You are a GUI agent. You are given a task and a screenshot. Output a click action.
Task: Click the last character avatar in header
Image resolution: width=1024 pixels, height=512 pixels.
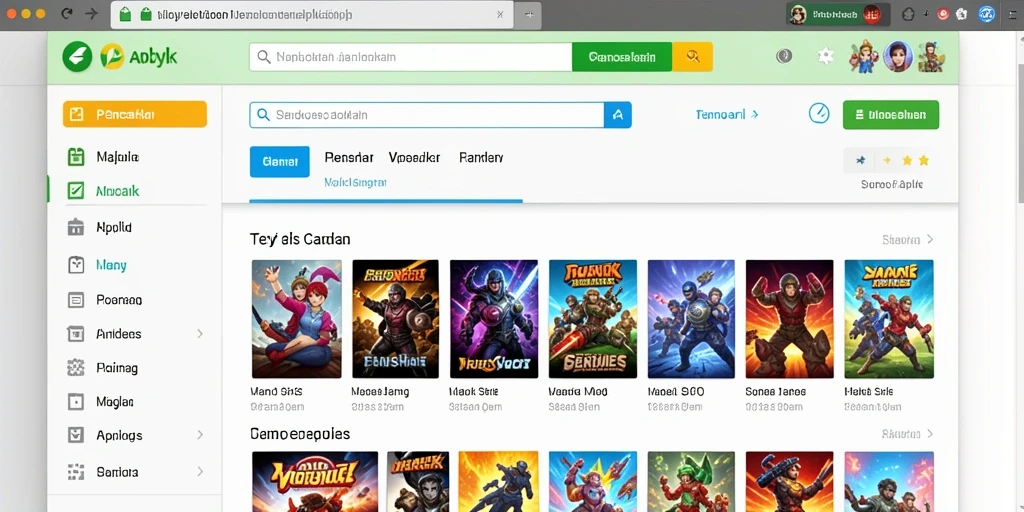(x=930, y=57)
